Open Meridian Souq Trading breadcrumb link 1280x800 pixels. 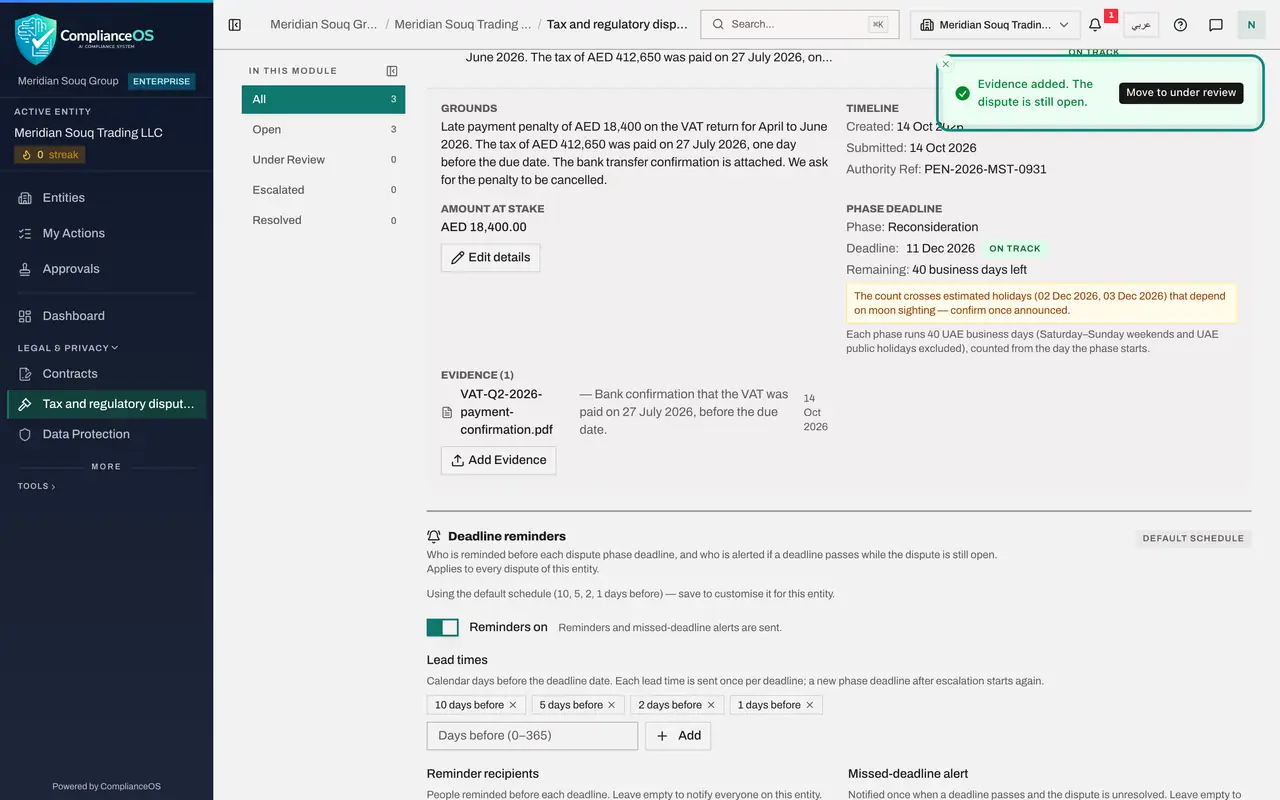463,24
